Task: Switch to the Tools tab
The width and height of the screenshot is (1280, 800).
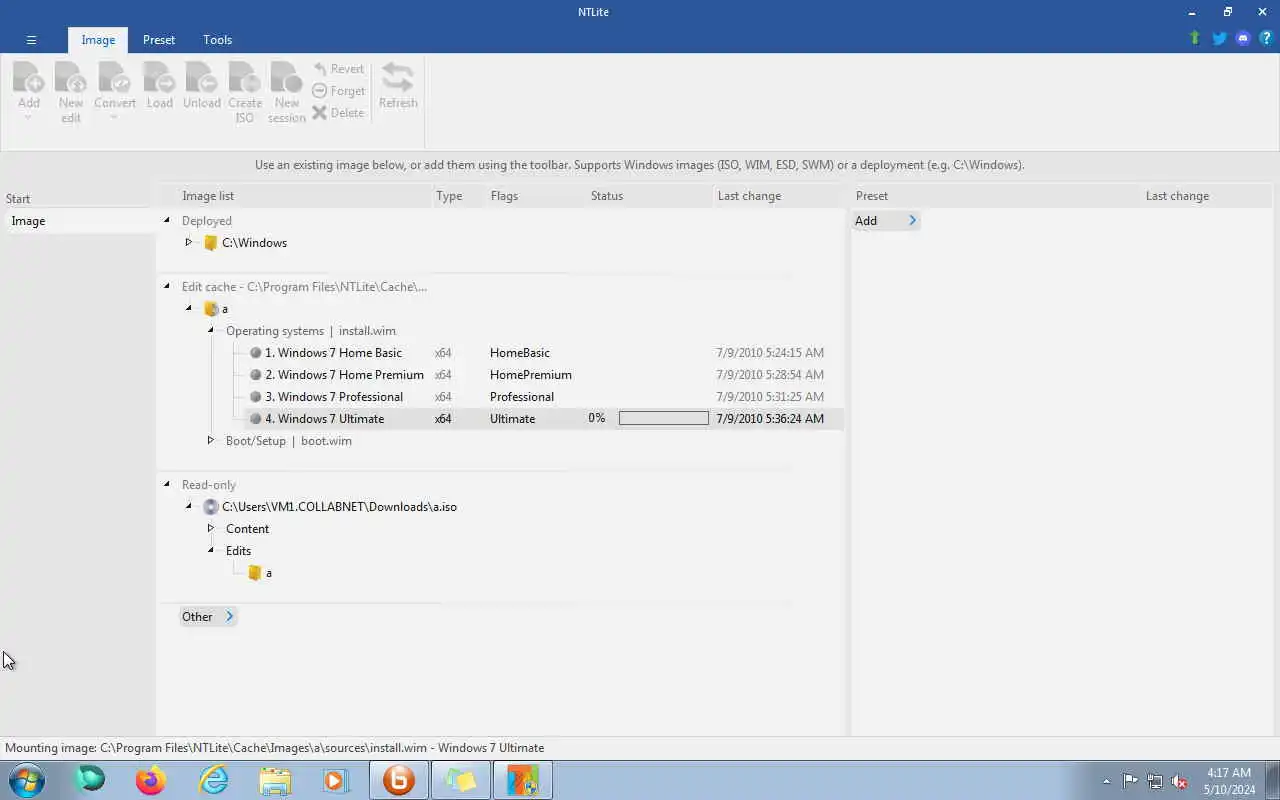Action: click(x=217, y=40)
